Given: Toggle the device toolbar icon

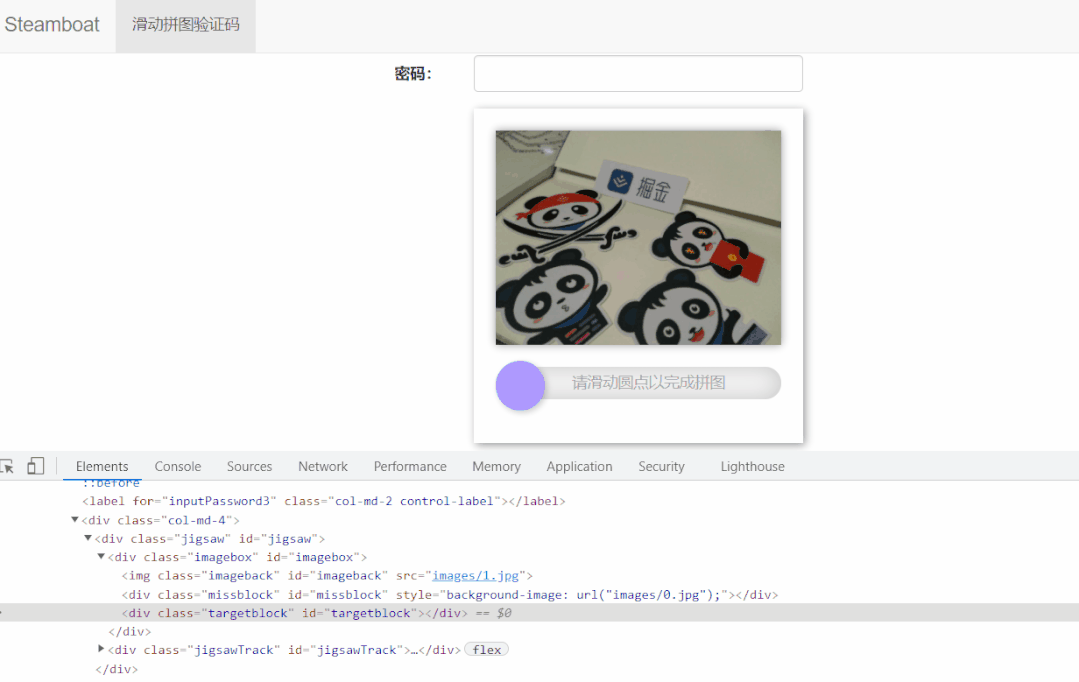Looking at the screenshot, I should point(36,466).
